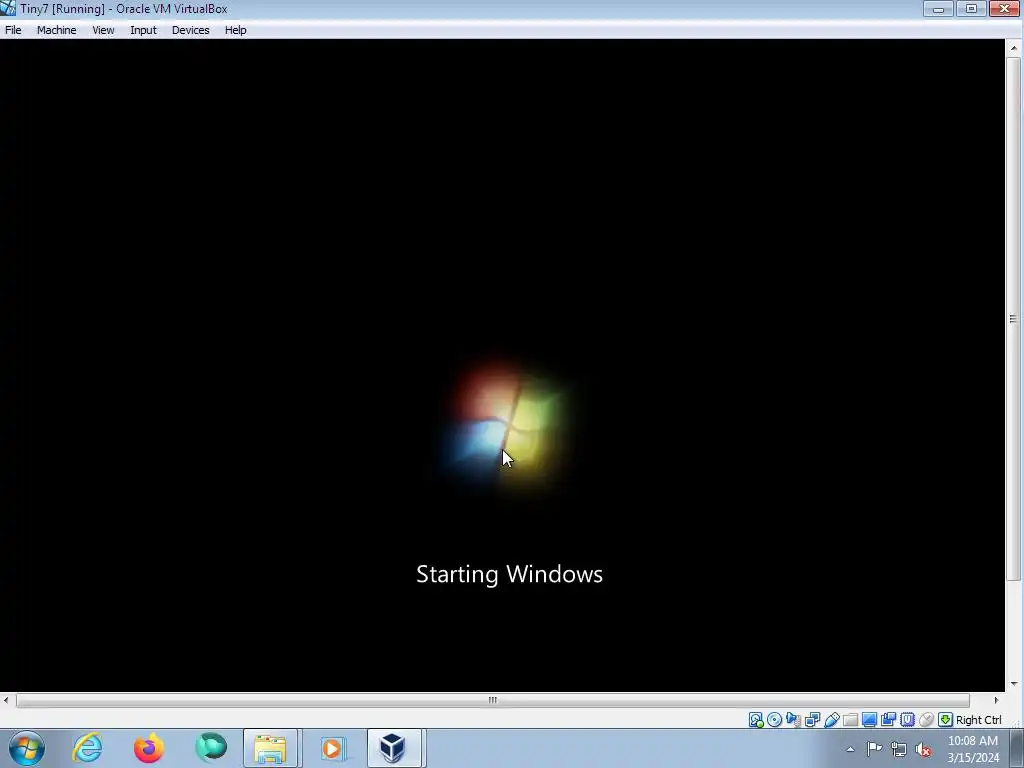Open the Devices menu

[x=190, y=30]
